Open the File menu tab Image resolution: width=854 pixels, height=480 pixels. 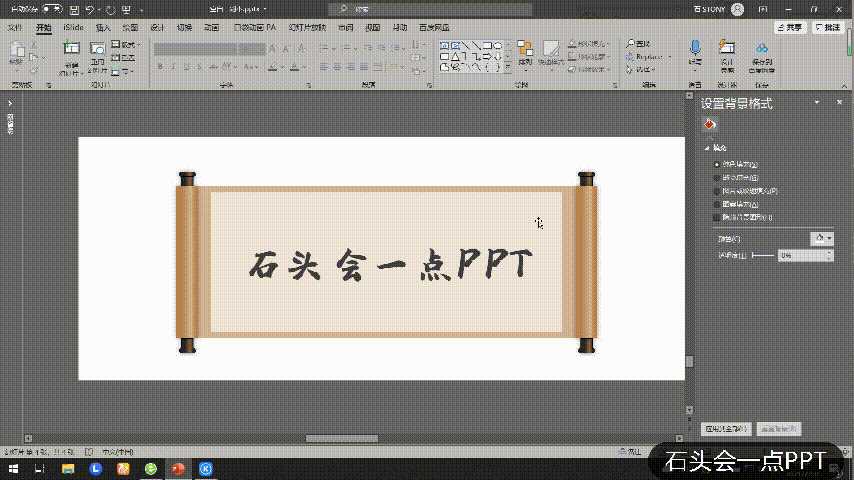pyautogui.click(x=15, y=27)
